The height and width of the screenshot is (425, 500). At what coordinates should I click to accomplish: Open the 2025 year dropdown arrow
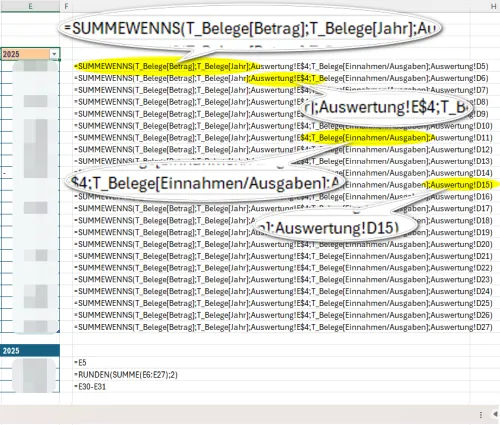[54, 54]
